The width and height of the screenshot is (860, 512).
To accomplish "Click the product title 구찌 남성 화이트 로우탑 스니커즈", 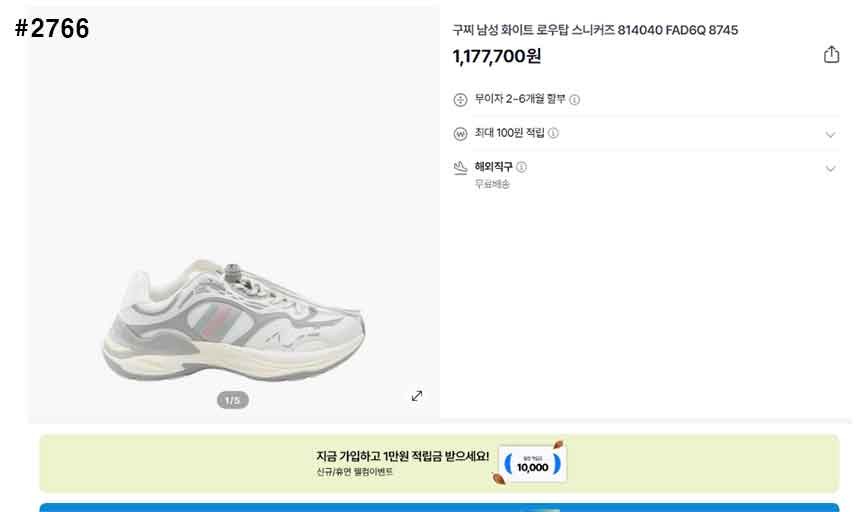I will [533, 30].
